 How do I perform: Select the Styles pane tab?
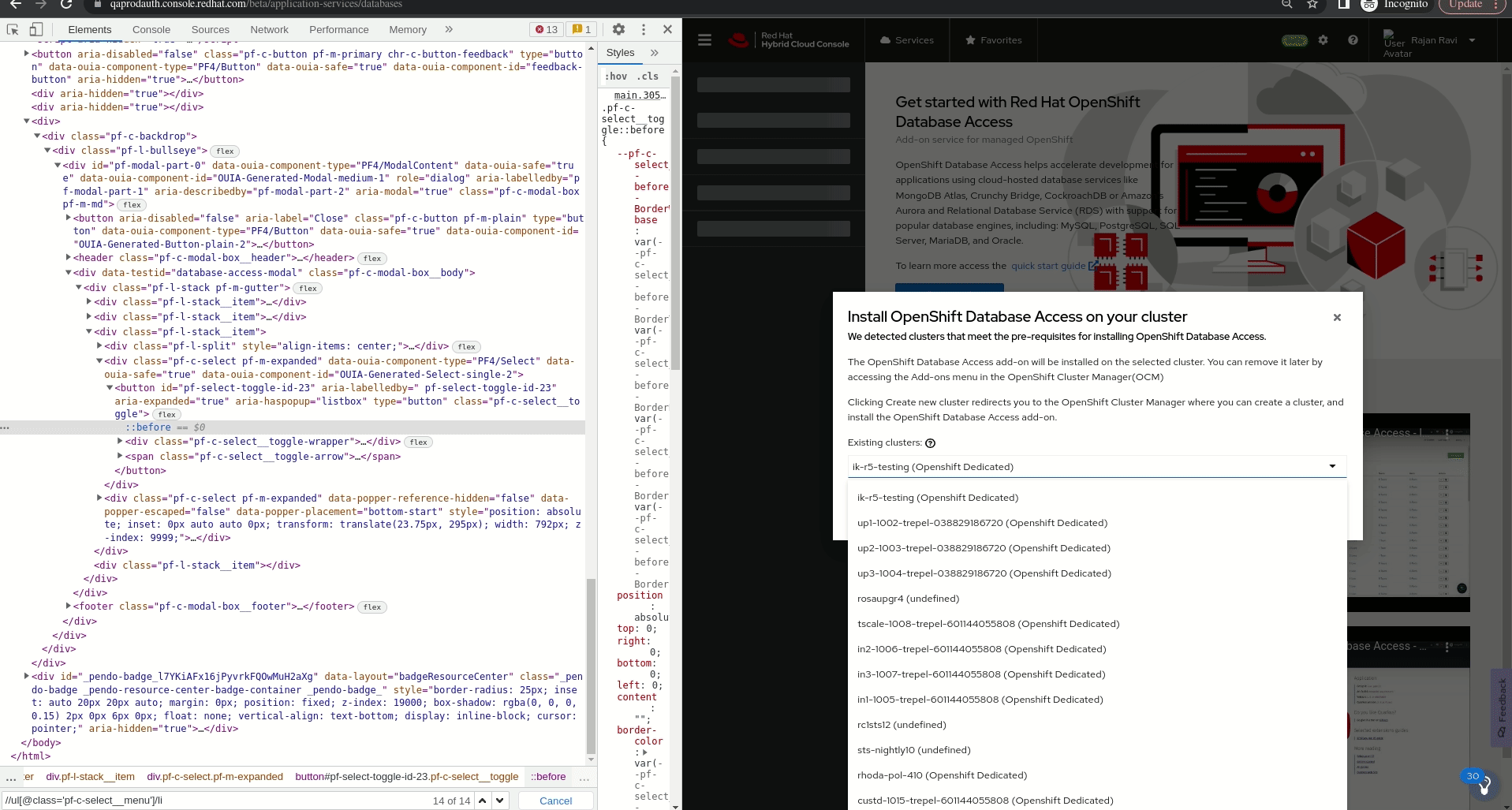pos(620,53)
